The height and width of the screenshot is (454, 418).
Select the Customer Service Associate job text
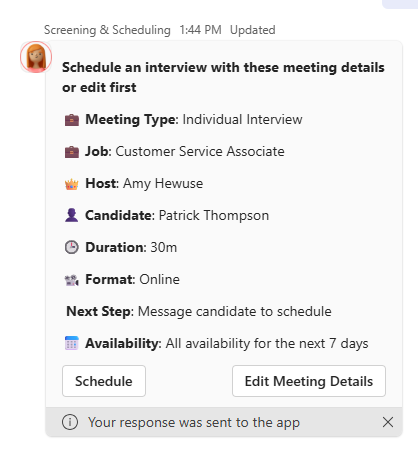(200, 151)
